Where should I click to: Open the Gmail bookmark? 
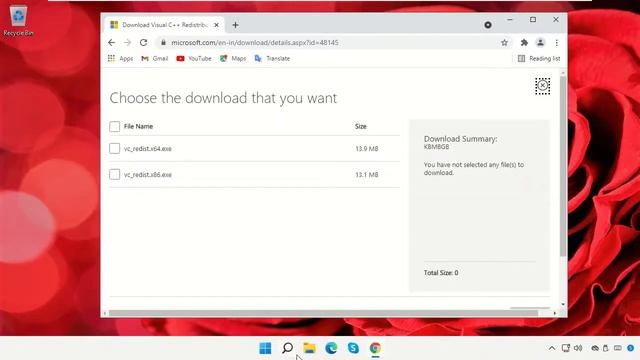click(155, 58)
